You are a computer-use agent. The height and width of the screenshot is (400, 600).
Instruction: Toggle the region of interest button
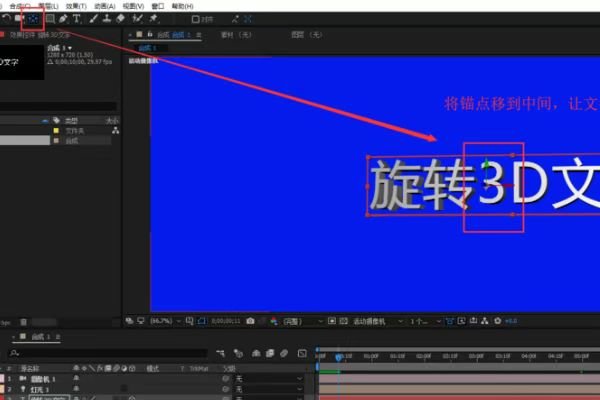tap(332, 321)
